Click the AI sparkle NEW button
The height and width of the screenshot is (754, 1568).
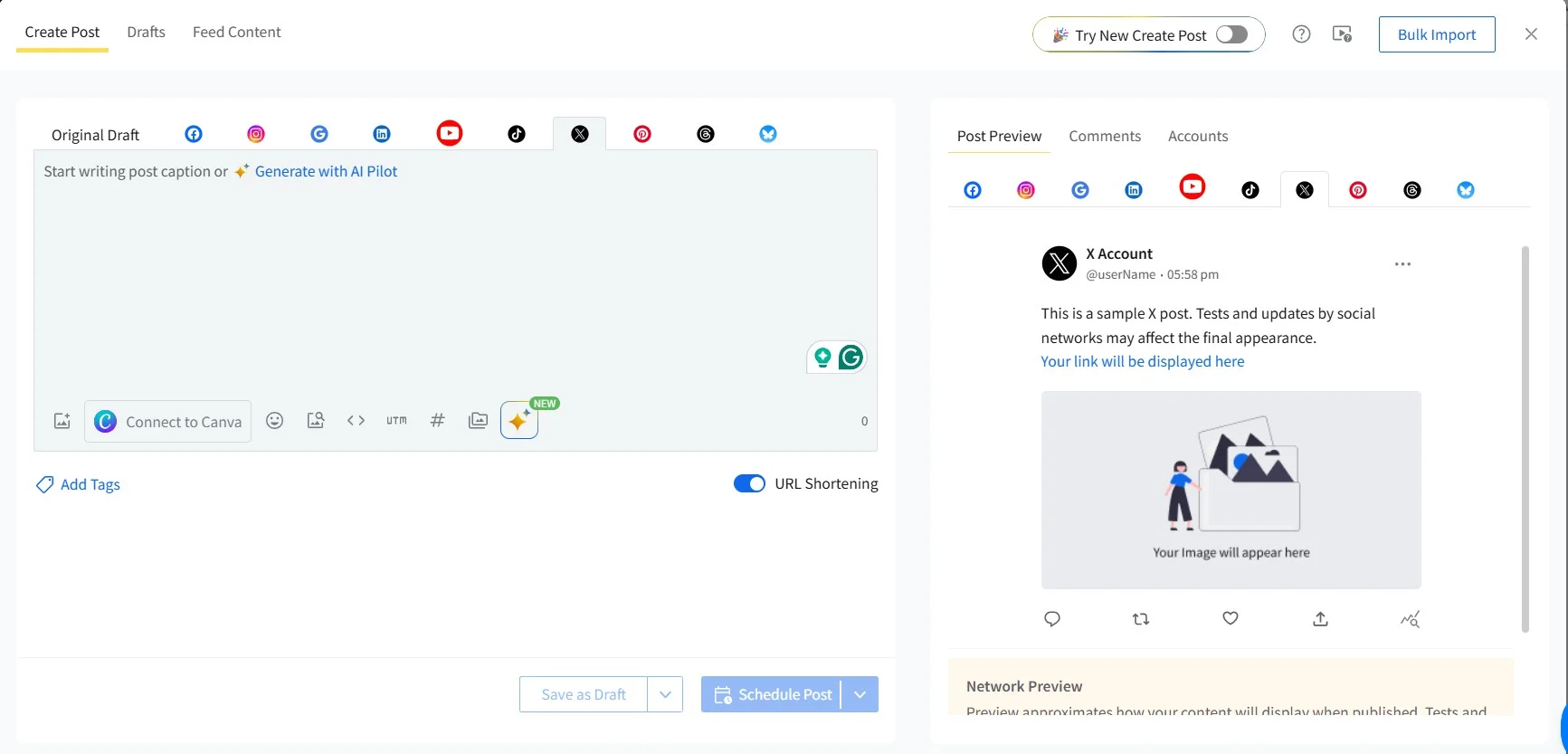pos(519,420)
